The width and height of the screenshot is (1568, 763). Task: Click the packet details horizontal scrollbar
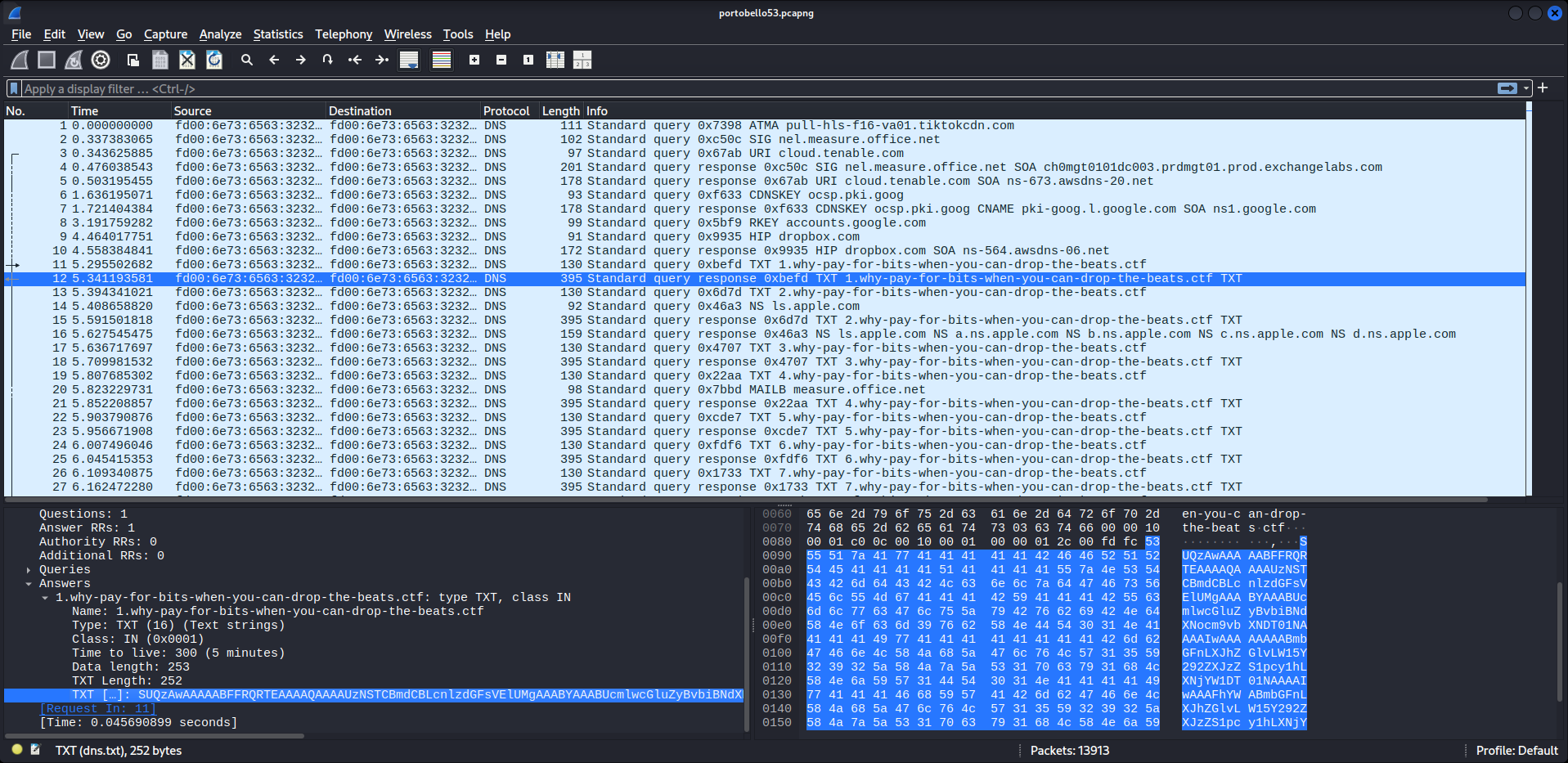(x=155, y=736)
